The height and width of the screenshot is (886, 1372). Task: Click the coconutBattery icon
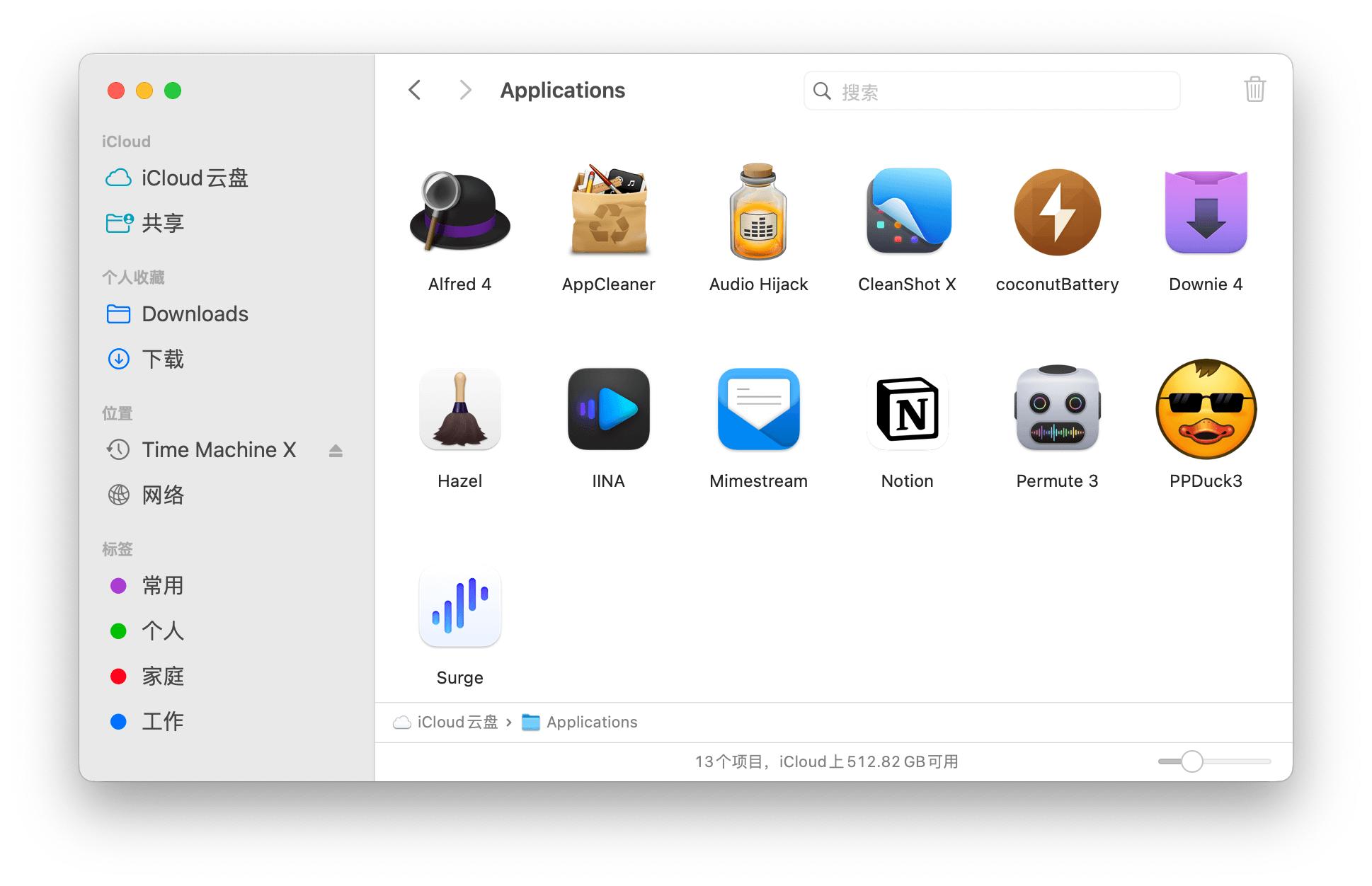click(x=1057, y=212)
